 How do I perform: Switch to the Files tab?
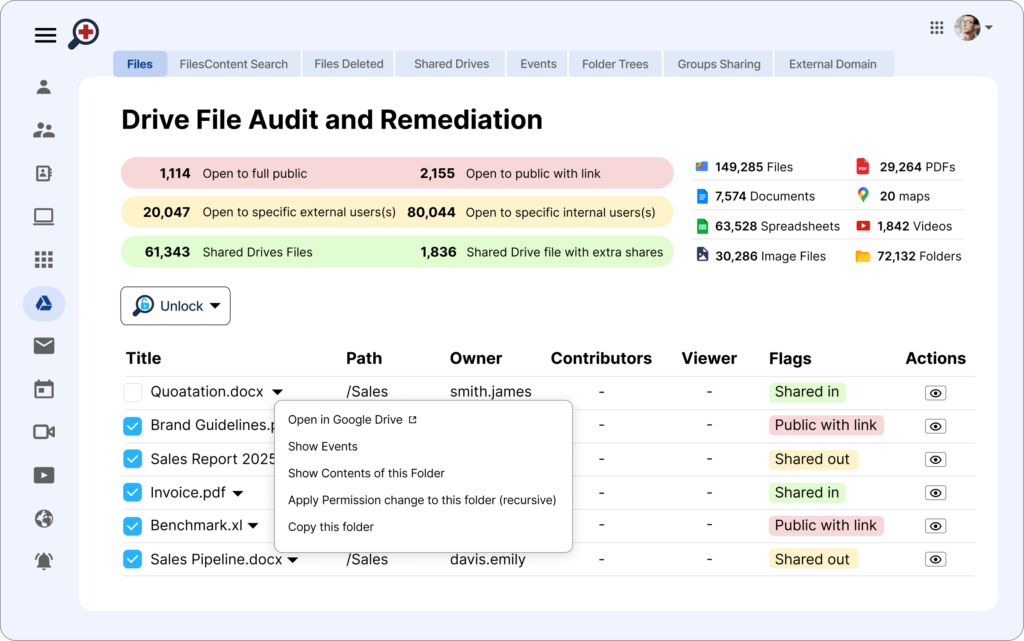(140, 64)
